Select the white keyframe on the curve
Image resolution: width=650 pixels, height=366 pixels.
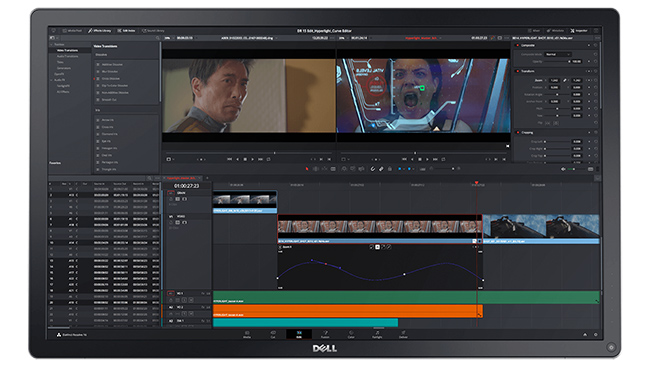pos(405,274)
